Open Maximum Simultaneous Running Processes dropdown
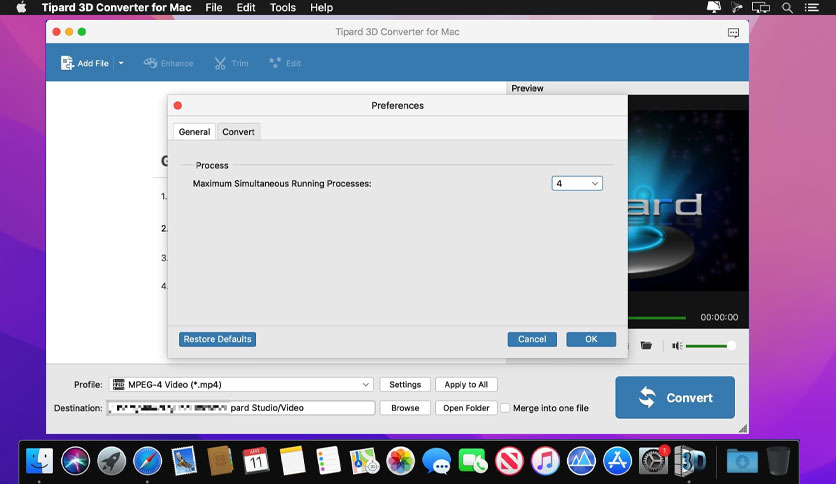This screenshot has width=836, height=484. (x=577, y=183)
